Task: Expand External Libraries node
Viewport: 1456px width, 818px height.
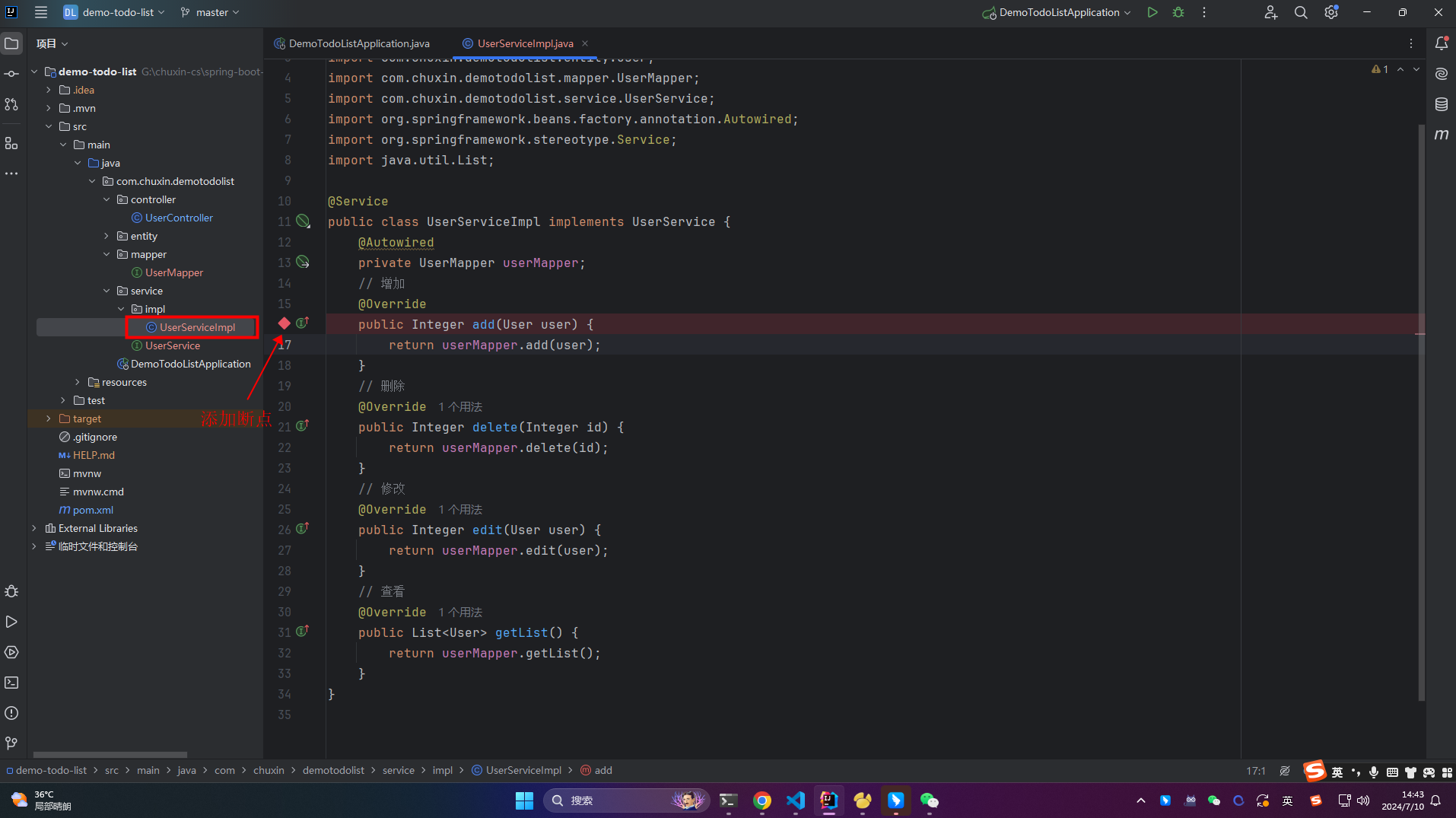Action: point(34,528)
